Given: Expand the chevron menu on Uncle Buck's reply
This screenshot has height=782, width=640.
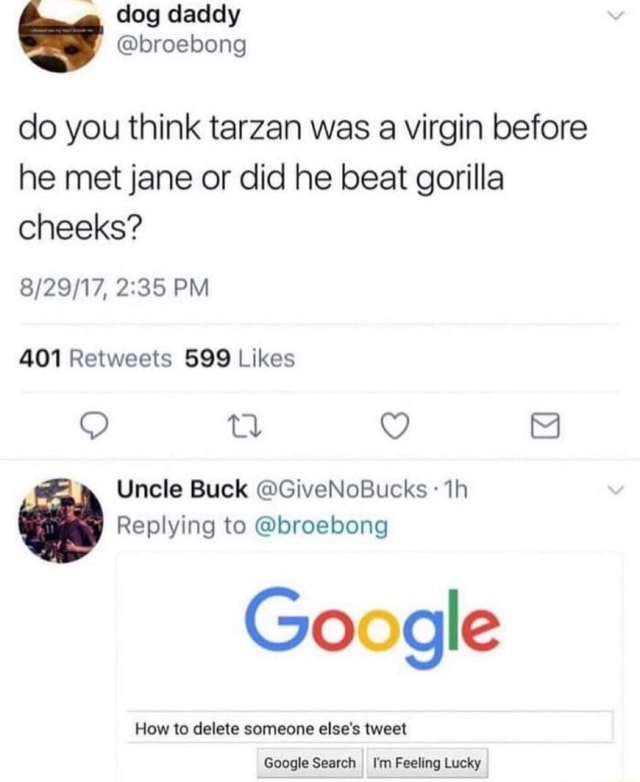Looking at the screenshot, I should point(616,490).
